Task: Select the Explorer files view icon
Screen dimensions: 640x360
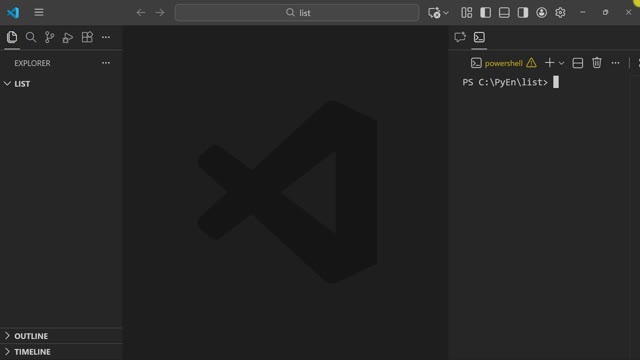Action: (x=12, y=37)
